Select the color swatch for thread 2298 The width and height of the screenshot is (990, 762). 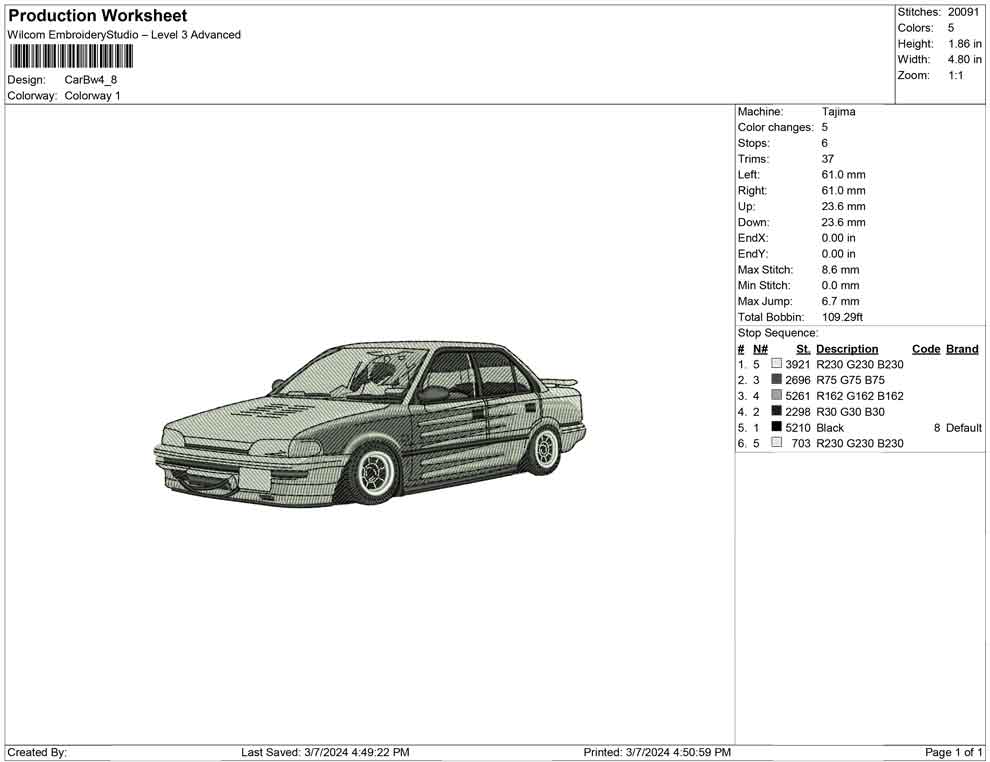(x=776, y=411)
